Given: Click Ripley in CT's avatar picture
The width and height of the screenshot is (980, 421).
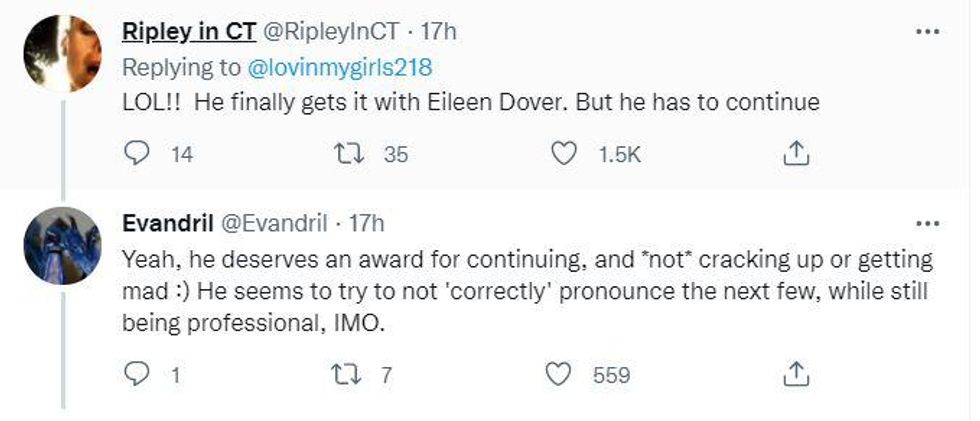Looking at the screenshot, I should click(x=62, y=54).
